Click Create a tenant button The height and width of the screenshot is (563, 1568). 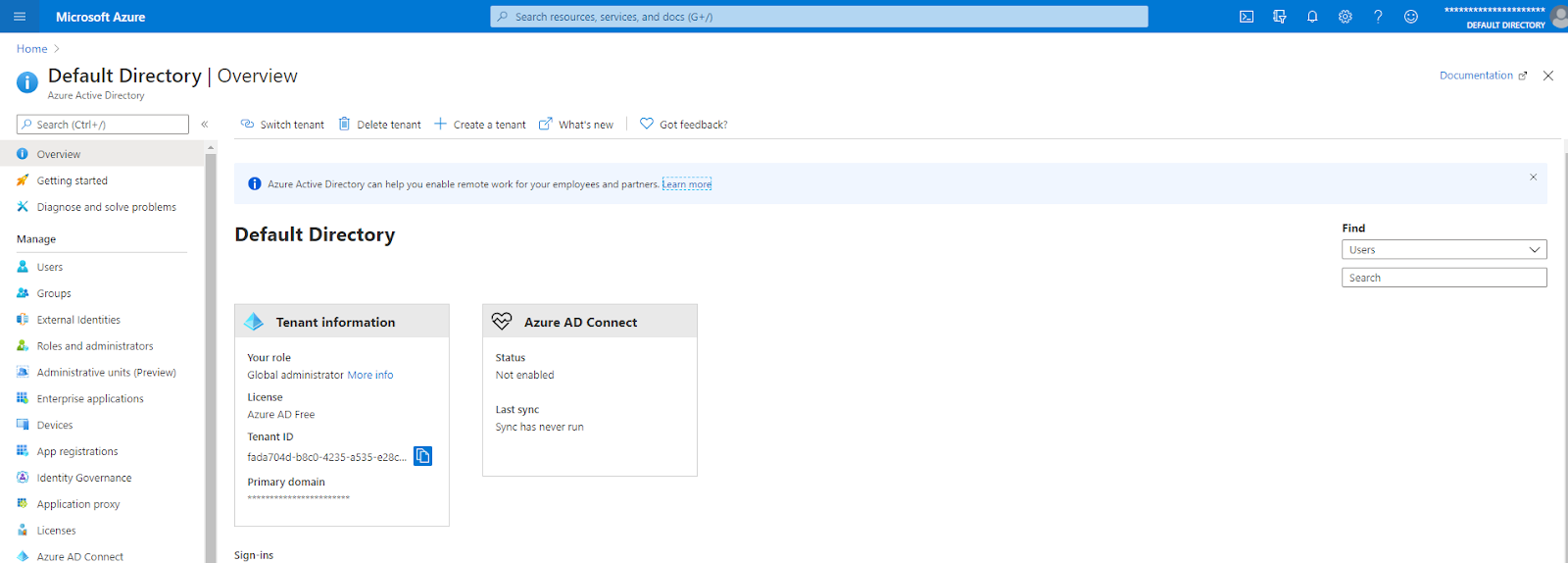click(480, 125)
